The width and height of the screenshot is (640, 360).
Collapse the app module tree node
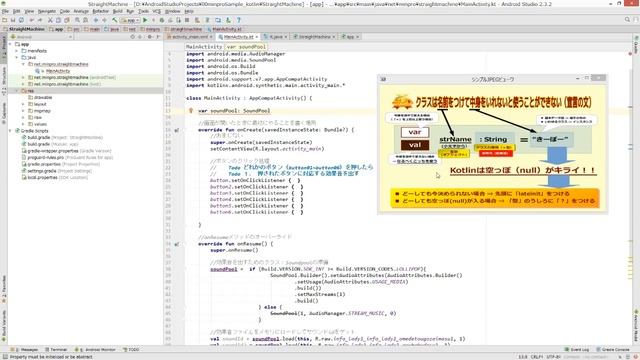click(11, 44)
